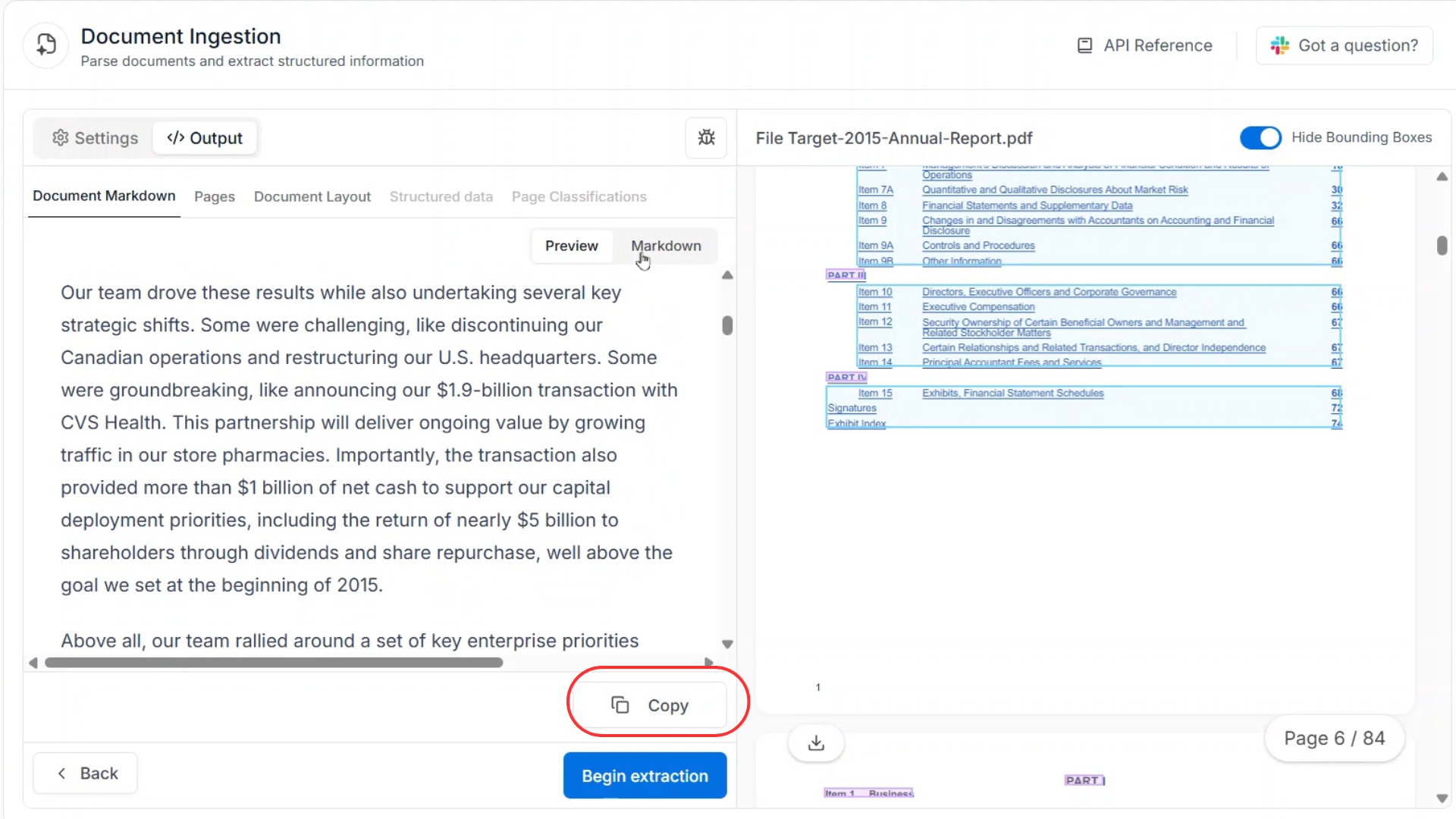The width and height of the screenshot is (1456, 819).
Task: Open the Document Markdown tab
Action: (104, 196)
